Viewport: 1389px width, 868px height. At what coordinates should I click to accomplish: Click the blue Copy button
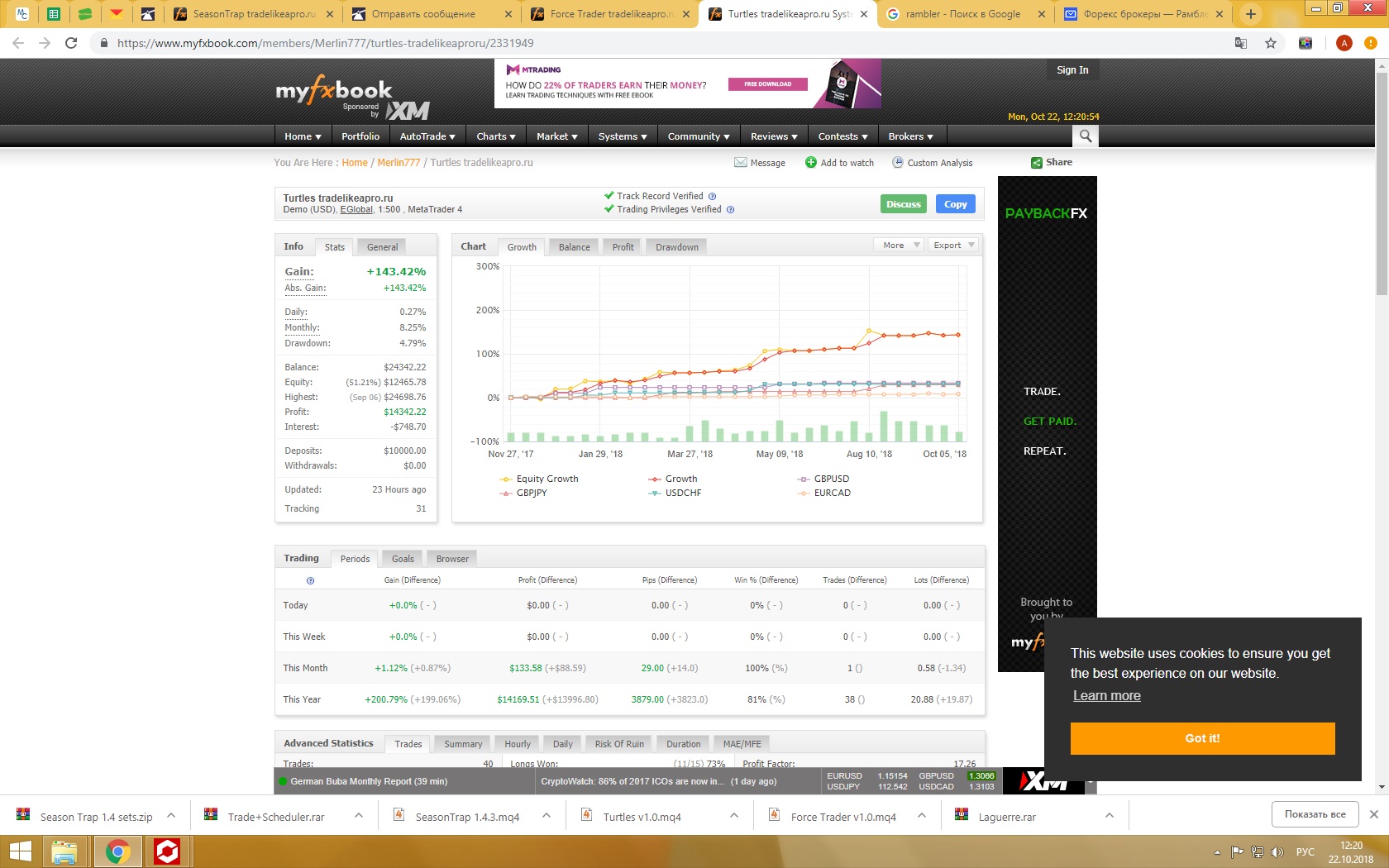click(956, 204)
